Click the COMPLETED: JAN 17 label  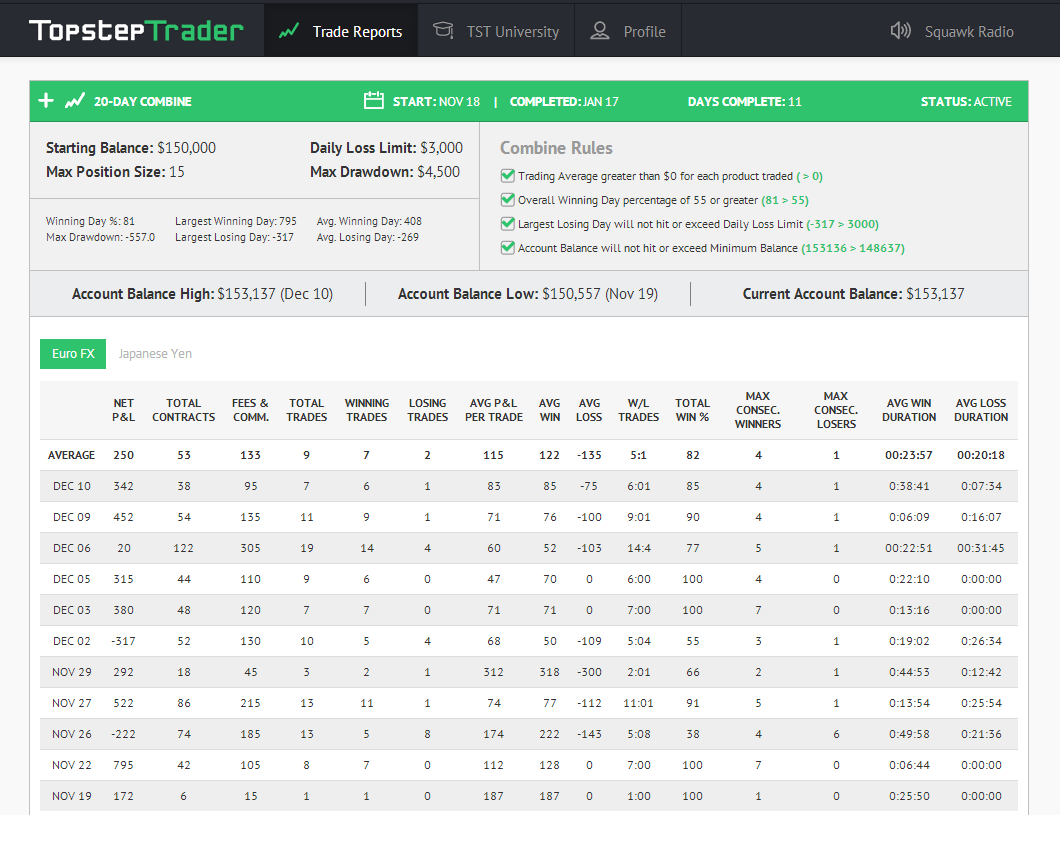(x=564, y=101)
